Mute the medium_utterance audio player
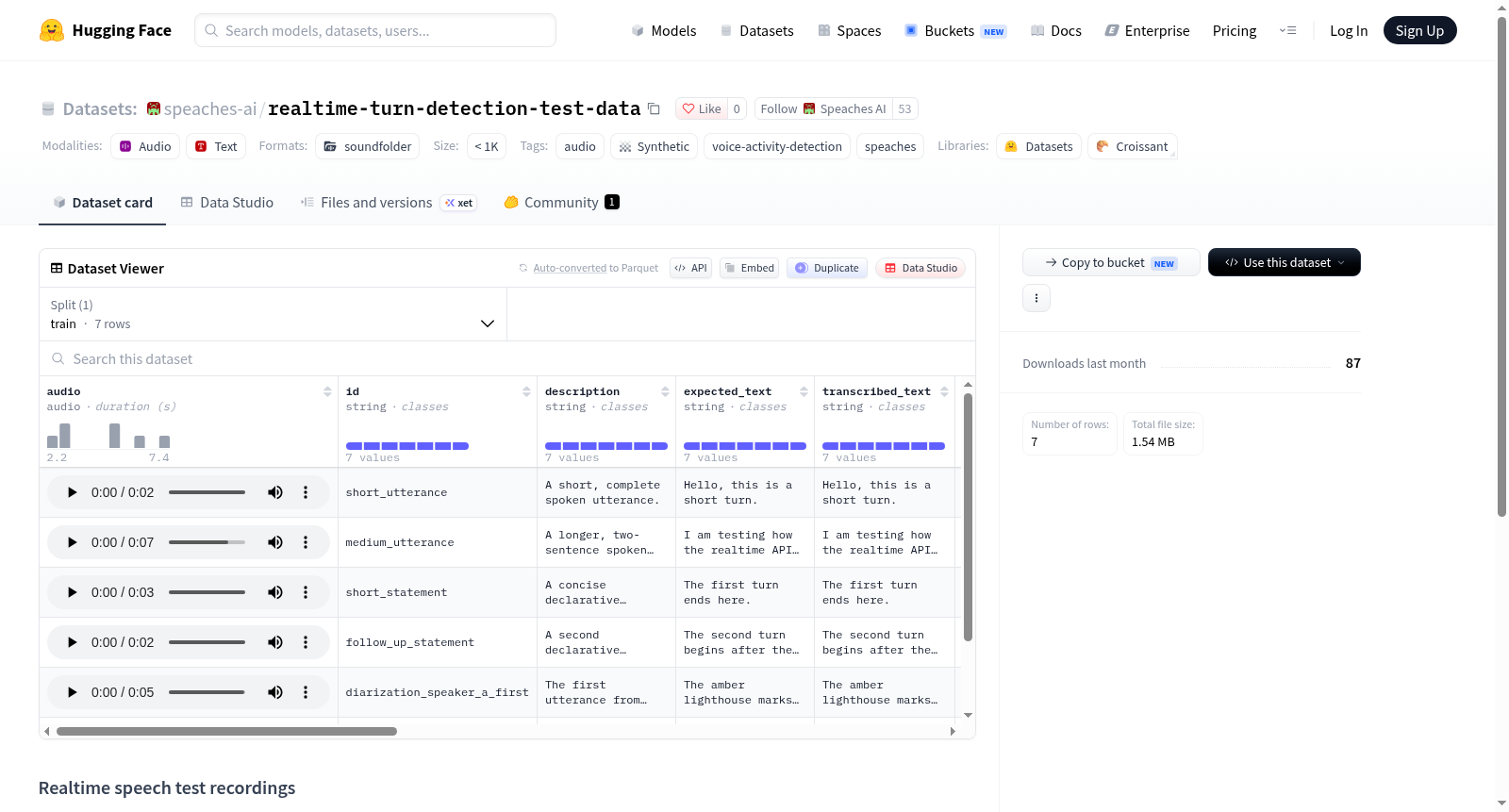The image size is (1509, 812). [x=275, y=542]
